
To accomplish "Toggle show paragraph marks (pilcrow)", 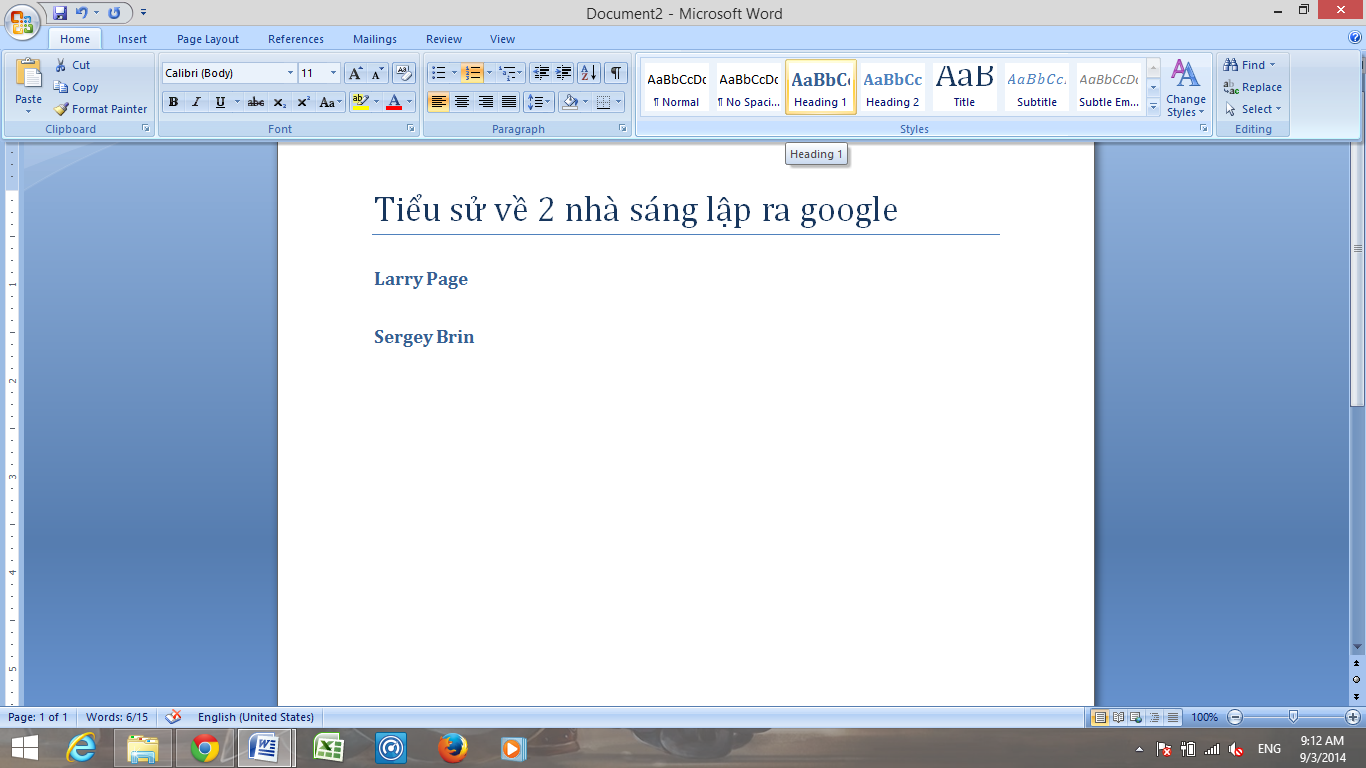I will click(616, 73).
